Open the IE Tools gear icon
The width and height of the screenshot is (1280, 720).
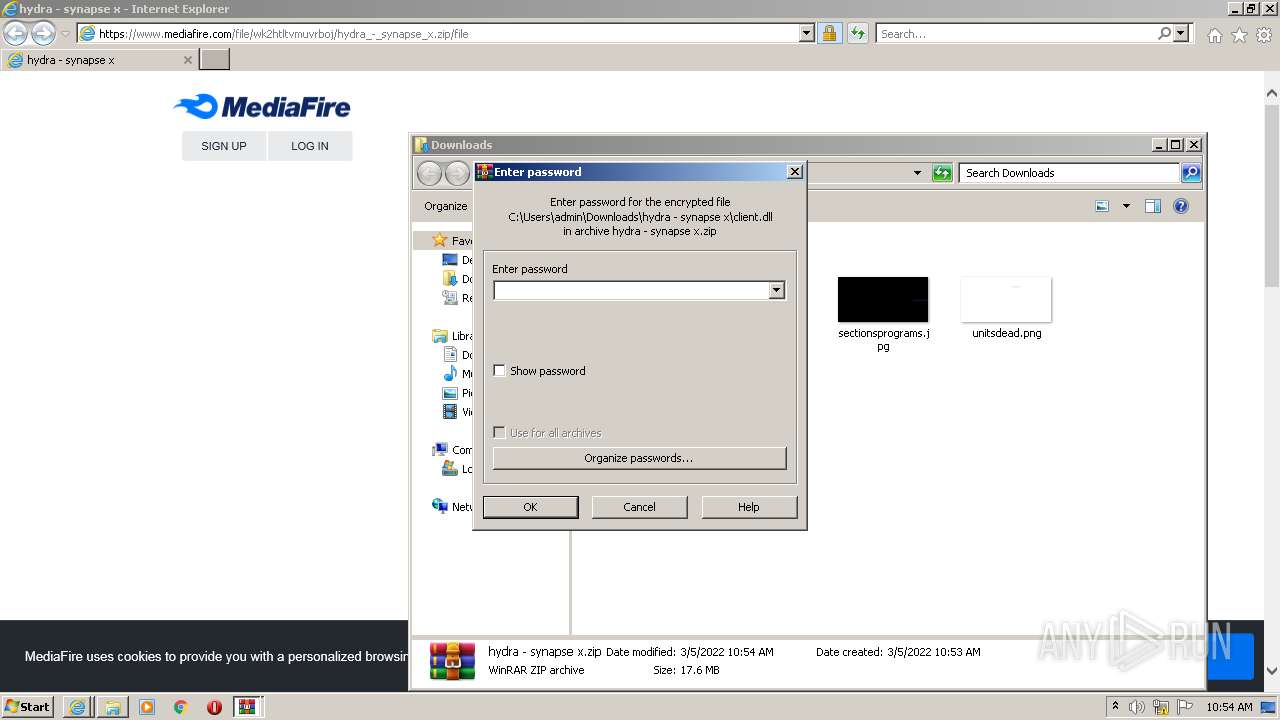point(1264,35)
